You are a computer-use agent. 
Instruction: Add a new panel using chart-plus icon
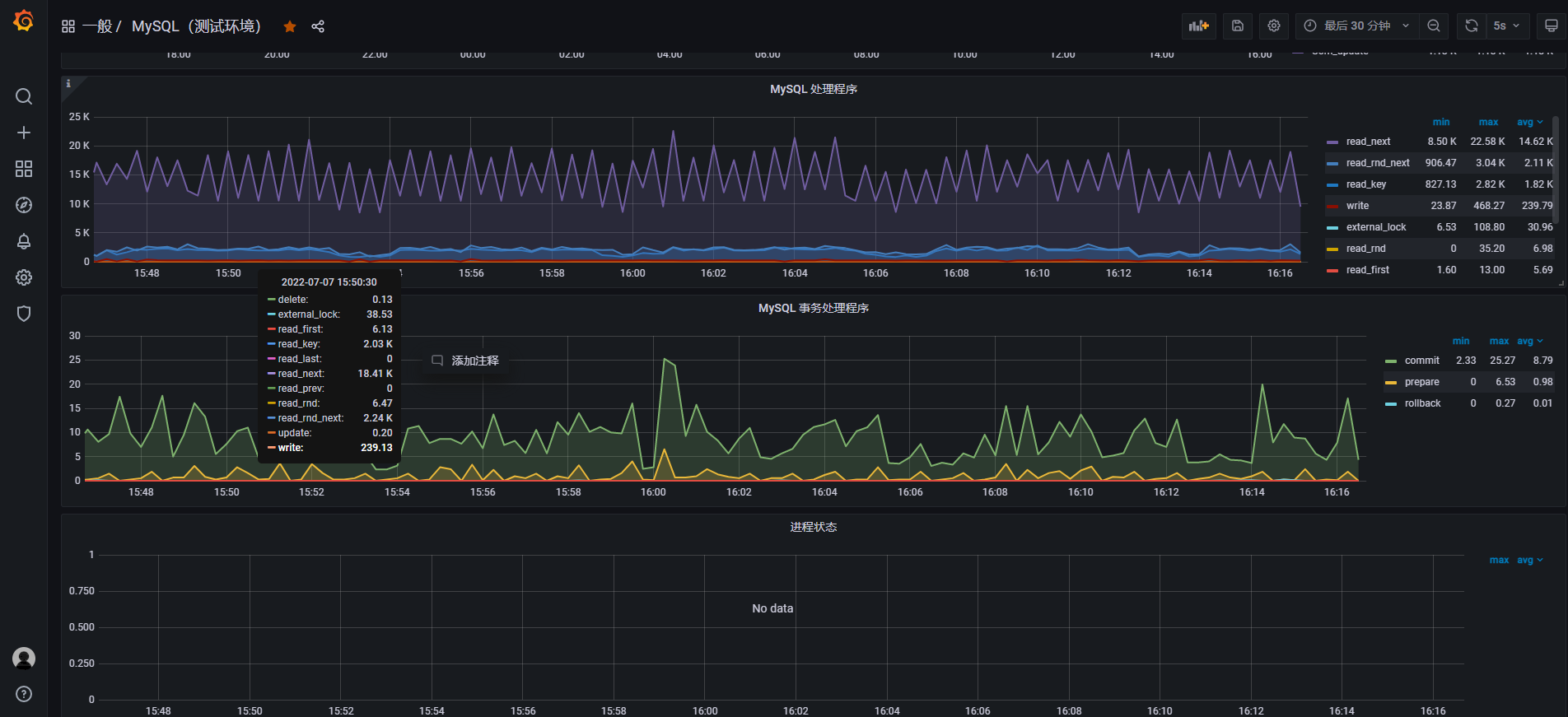coord(1198,26)
